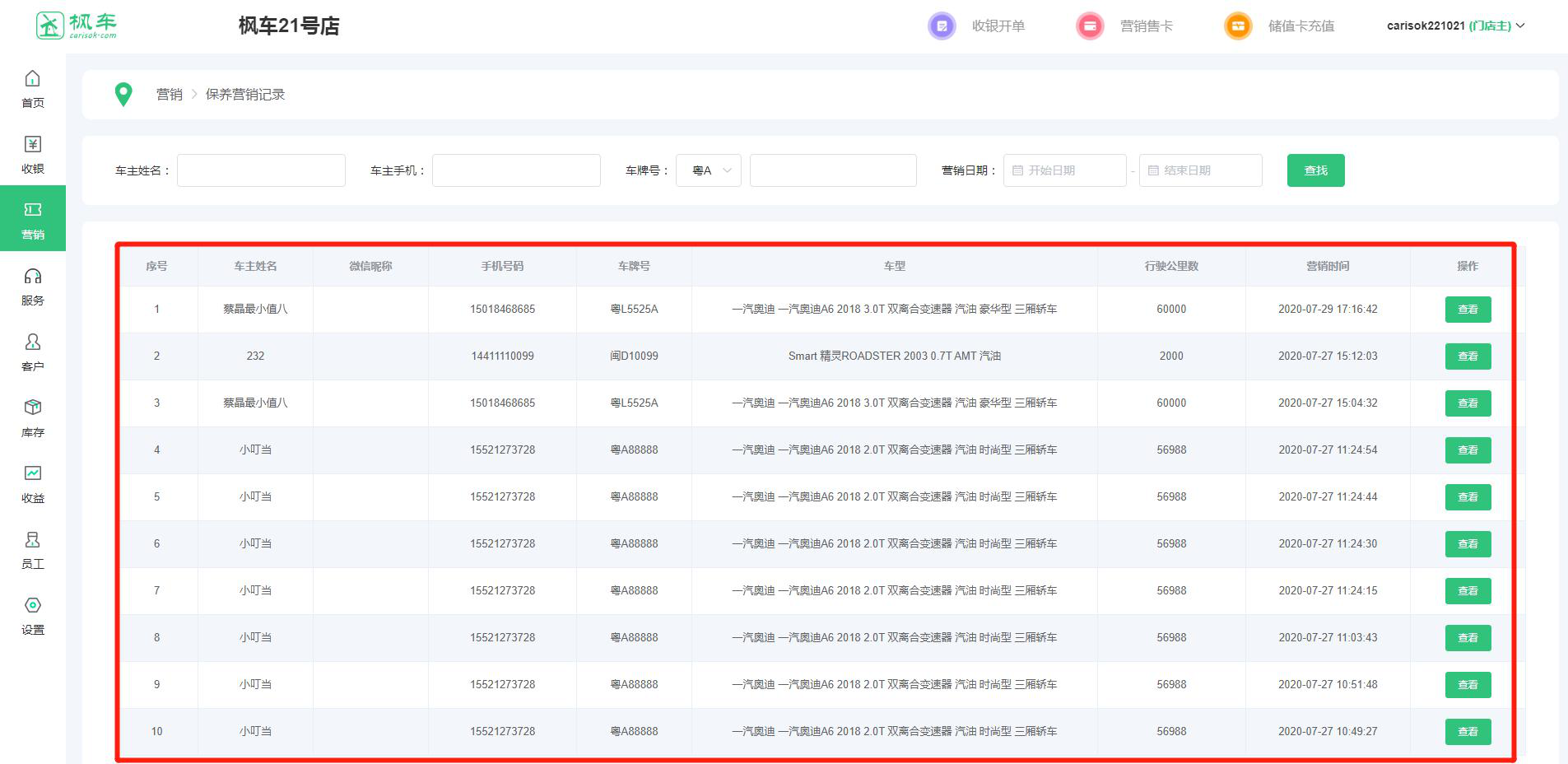Click 查看 for row 8 (11:03:43)

click(x=1468, y=638)
